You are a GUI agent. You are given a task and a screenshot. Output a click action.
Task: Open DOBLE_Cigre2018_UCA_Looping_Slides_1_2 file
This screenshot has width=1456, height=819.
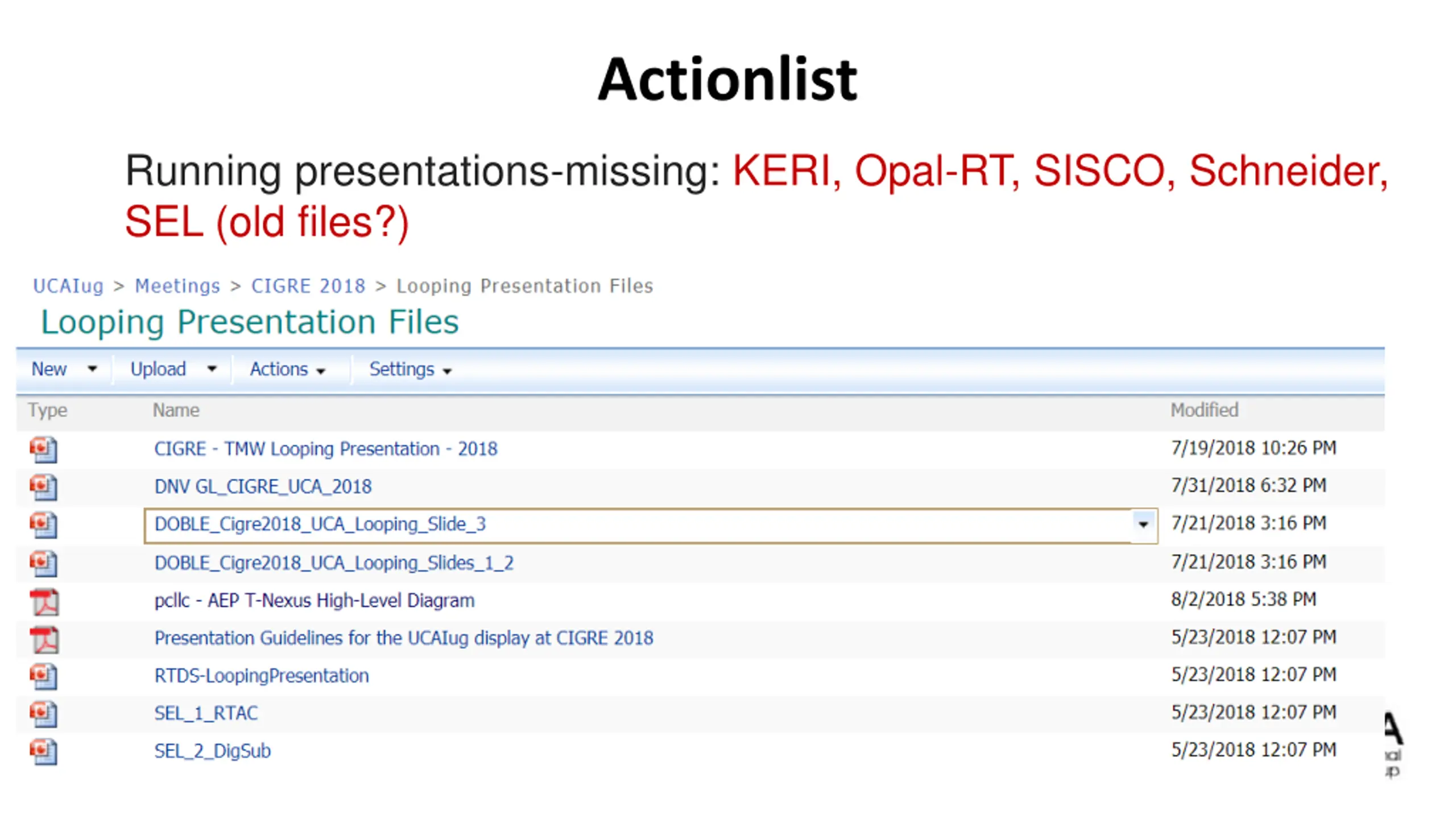point(334,563)
